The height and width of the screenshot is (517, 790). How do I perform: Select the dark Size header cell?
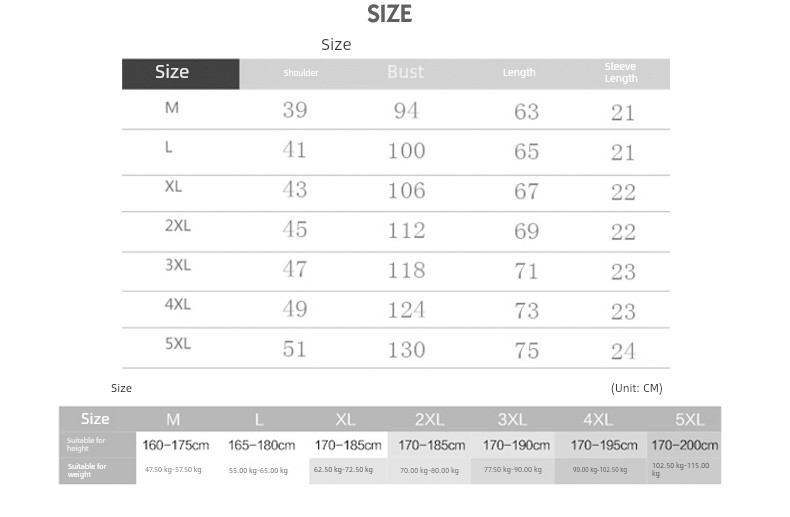pos(180,74)
